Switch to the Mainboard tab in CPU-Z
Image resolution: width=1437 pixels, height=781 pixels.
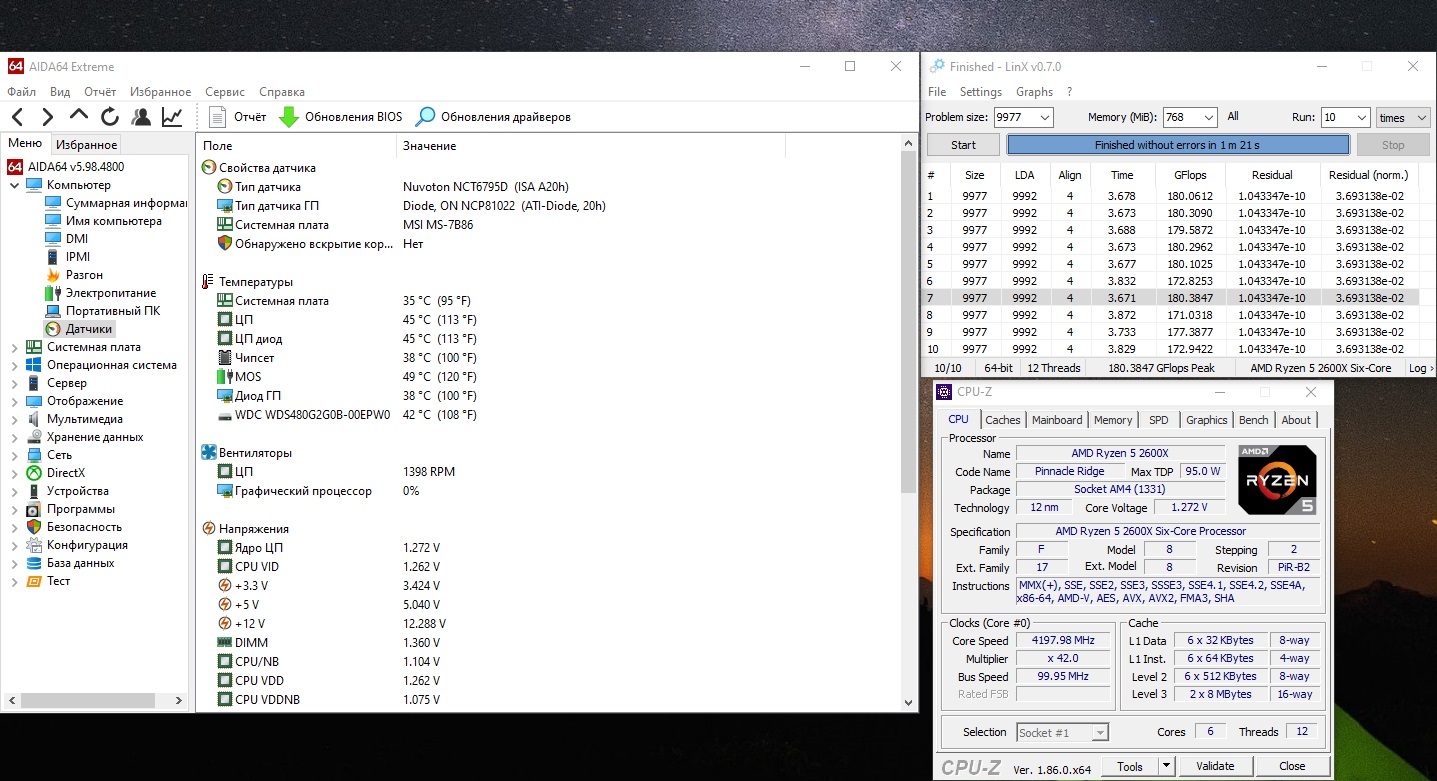tap(1057, 420)
